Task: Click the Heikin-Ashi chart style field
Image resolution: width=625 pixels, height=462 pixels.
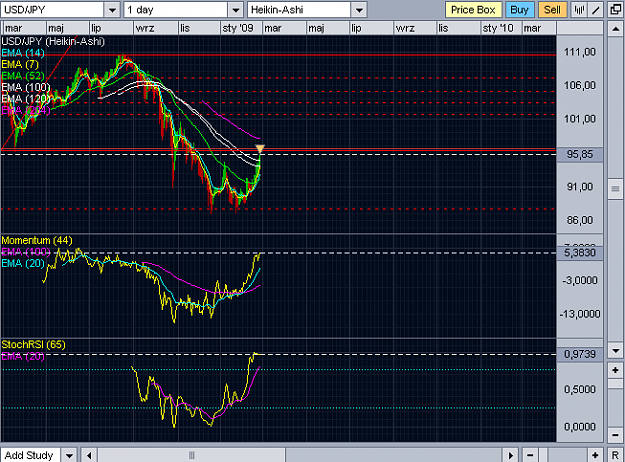Action: 299,10
